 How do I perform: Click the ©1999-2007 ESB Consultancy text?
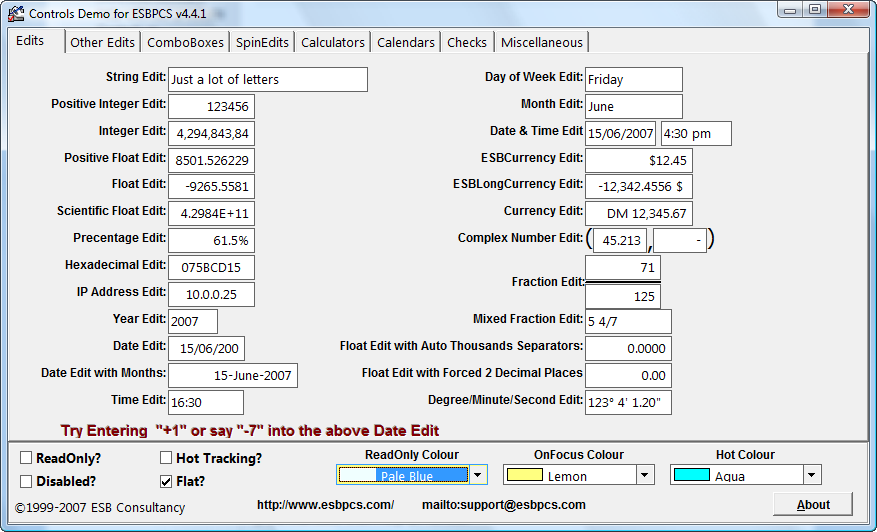[100, 507]
